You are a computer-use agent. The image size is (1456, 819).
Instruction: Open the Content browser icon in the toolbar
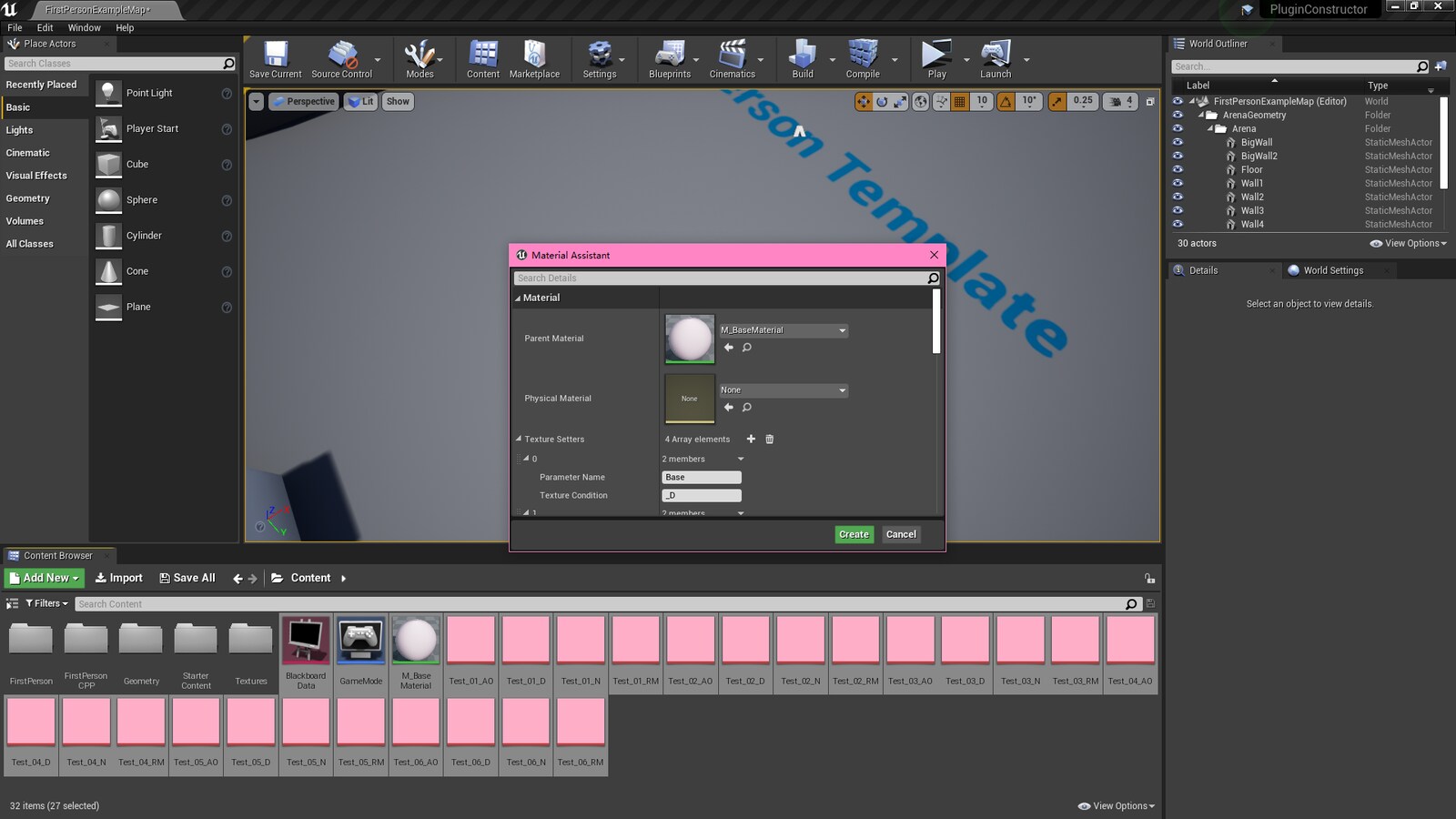482,58
